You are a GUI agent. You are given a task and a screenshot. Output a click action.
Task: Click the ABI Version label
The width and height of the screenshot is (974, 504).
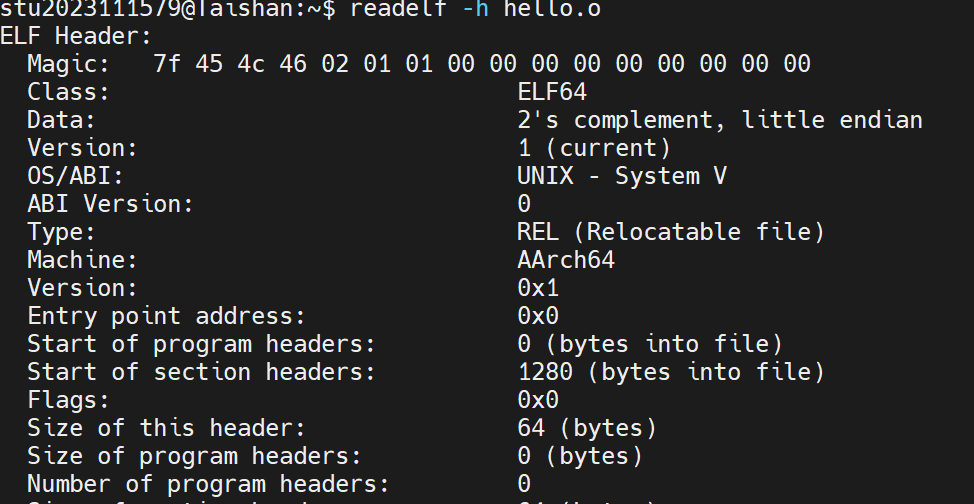coord(110,204)
